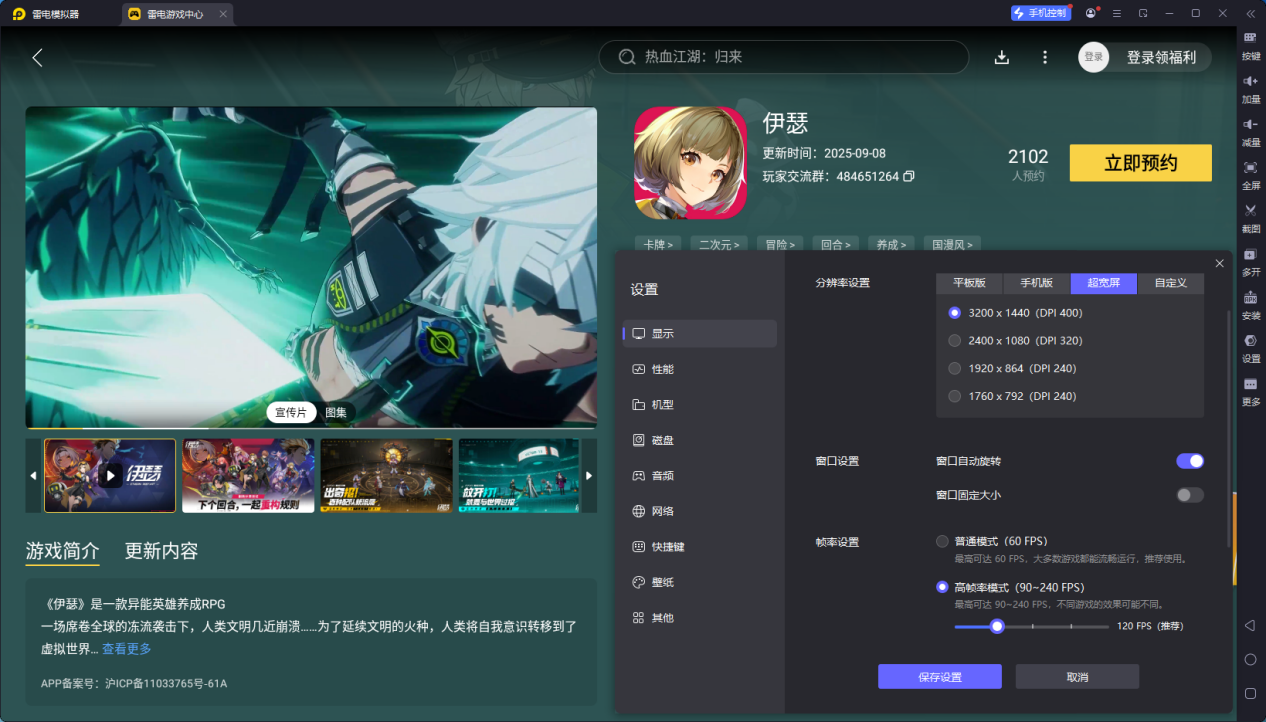The height and width of the screenshot is (722, 1266).
Task: Open the 养成 tag
Action: tap(889, 244)
